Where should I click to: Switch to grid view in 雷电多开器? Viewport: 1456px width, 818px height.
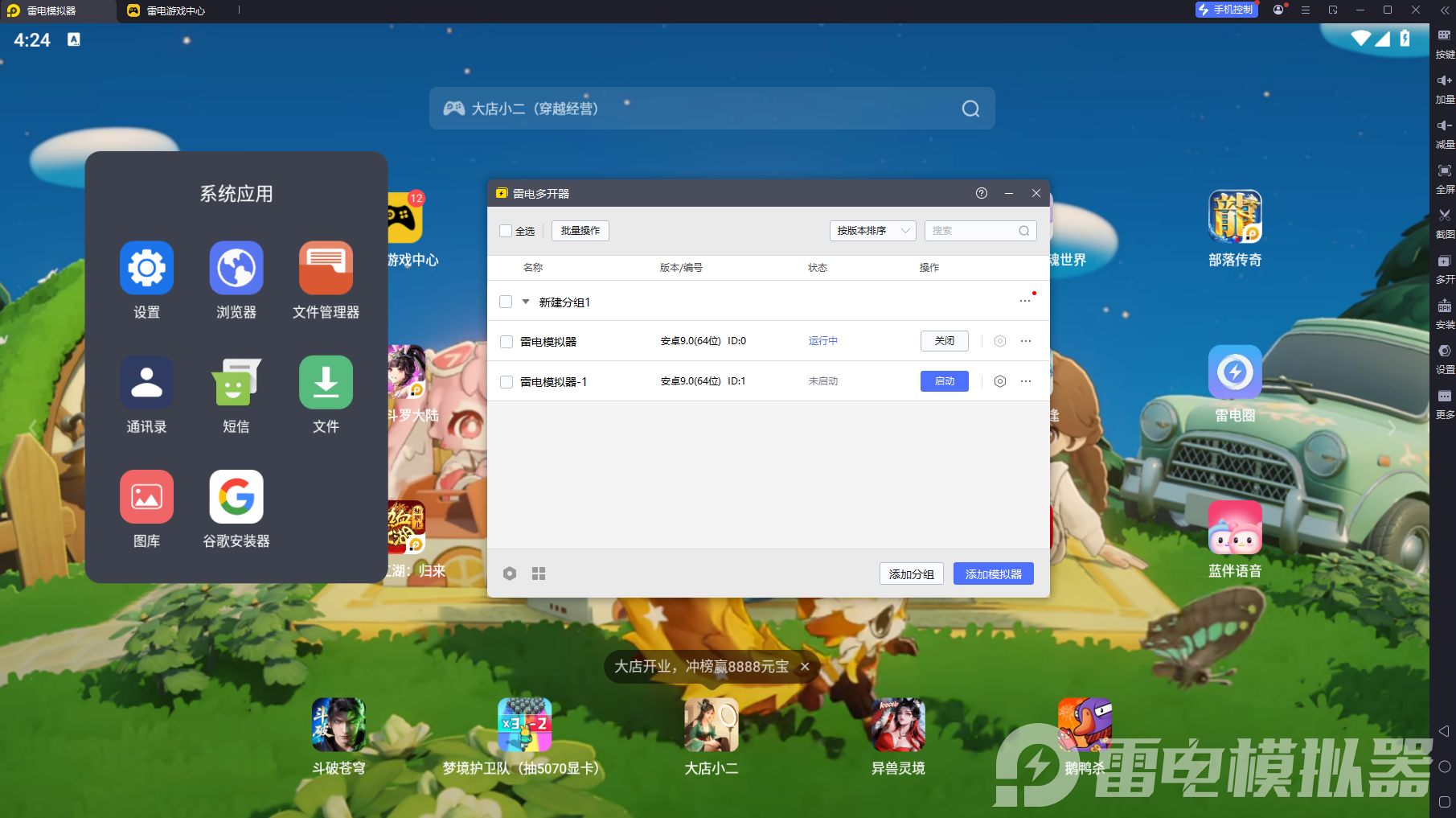pos(539,573)
